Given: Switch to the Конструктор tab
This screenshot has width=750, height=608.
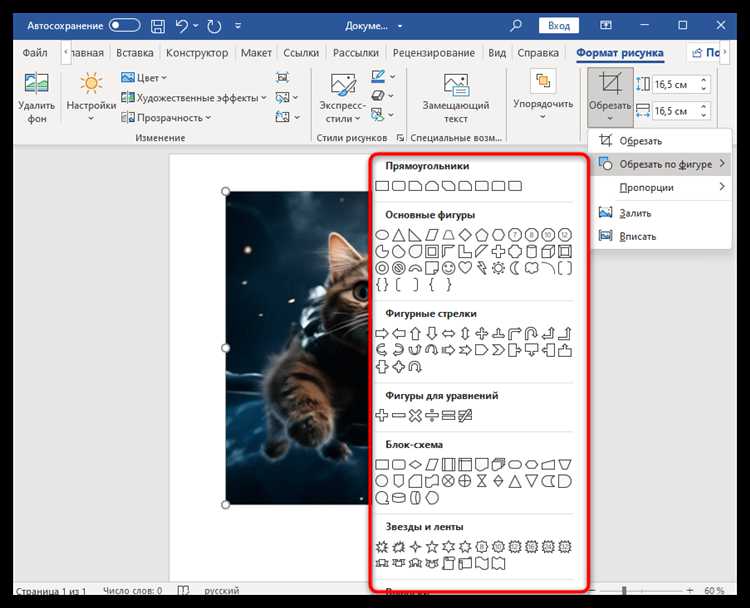Looking at the screenshot, I should click(197, 53).
